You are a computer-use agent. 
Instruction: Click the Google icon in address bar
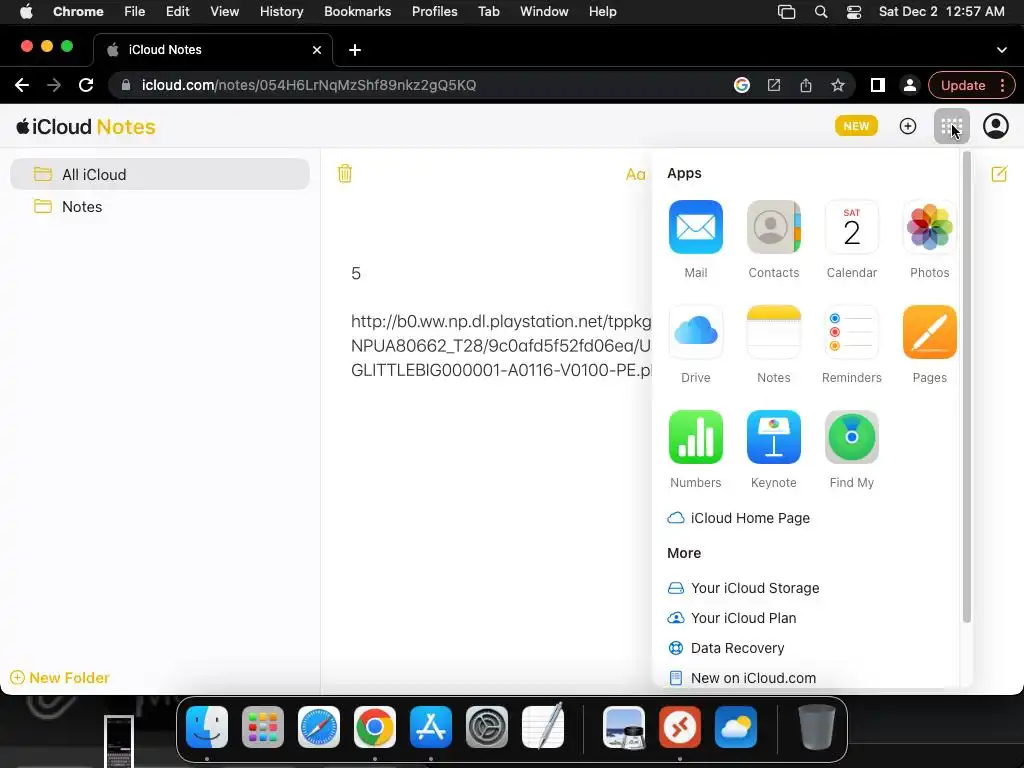tap(742, 85)
